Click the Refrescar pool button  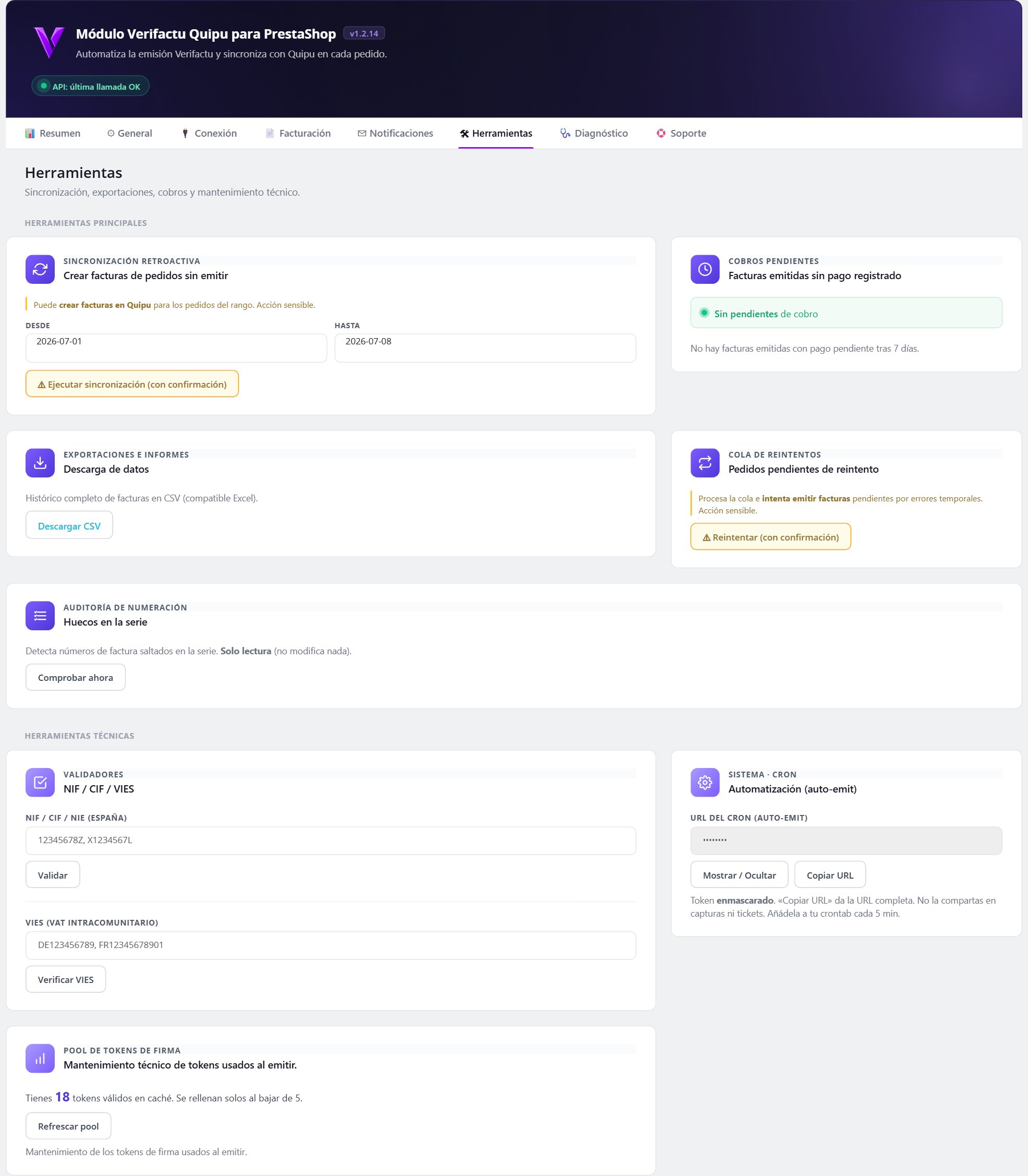(x=68, y=1125)
